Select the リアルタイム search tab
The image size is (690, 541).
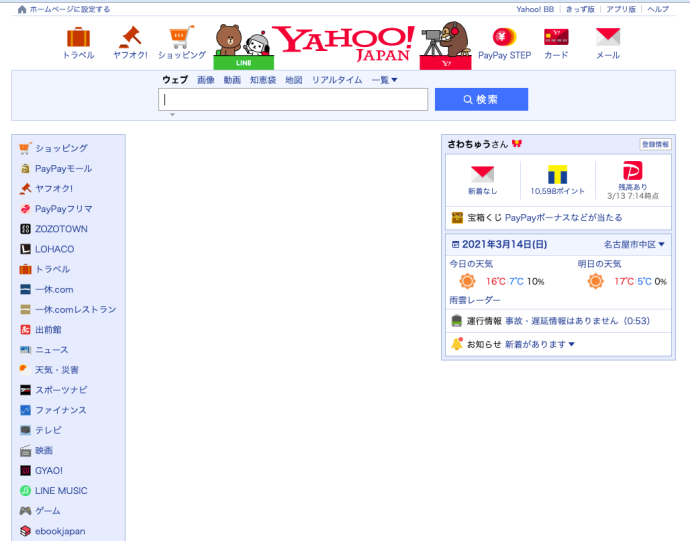coord(336,80)
